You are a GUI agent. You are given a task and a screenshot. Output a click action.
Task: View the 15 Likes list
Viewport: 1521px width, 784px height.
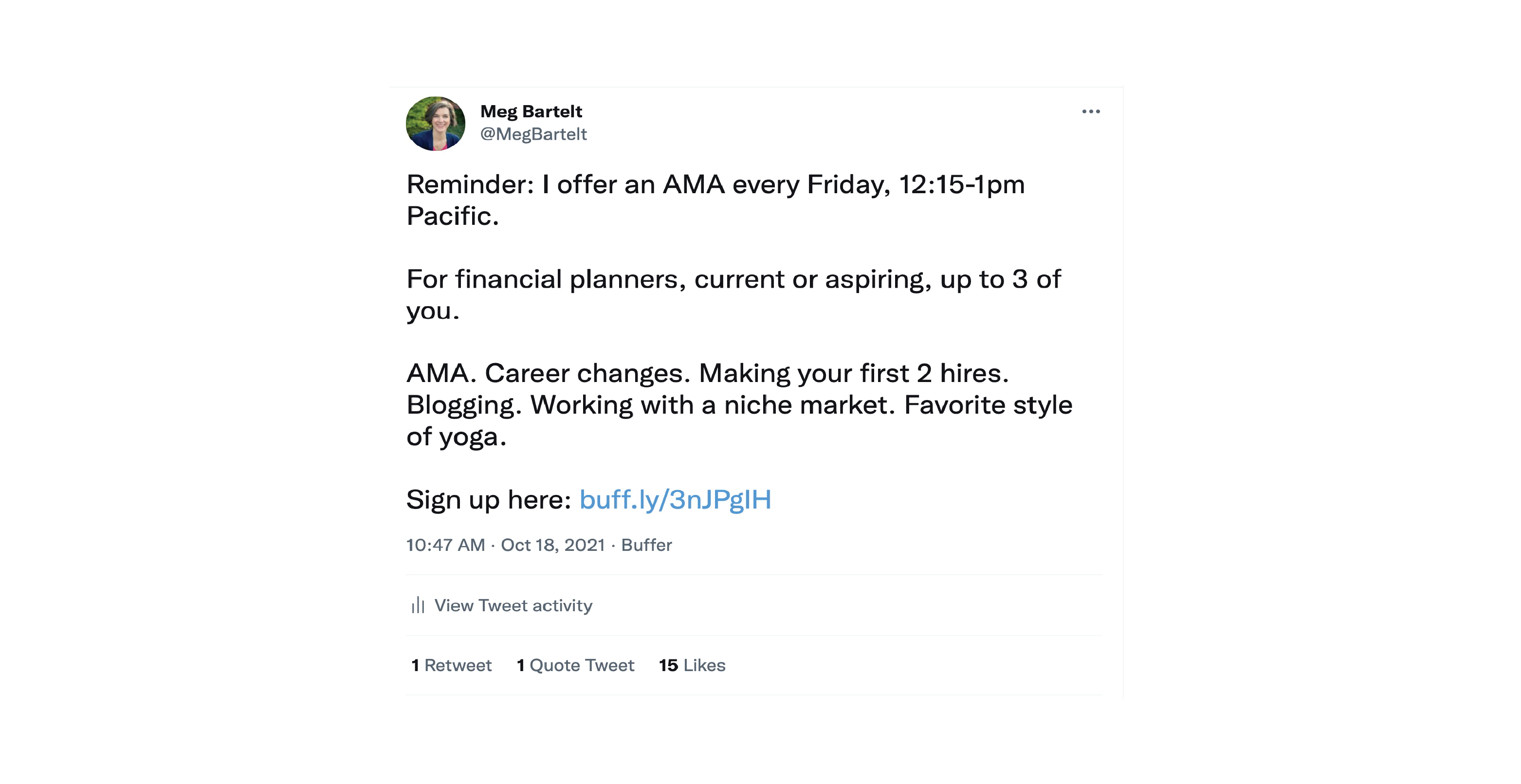click(x=692, y=665)
